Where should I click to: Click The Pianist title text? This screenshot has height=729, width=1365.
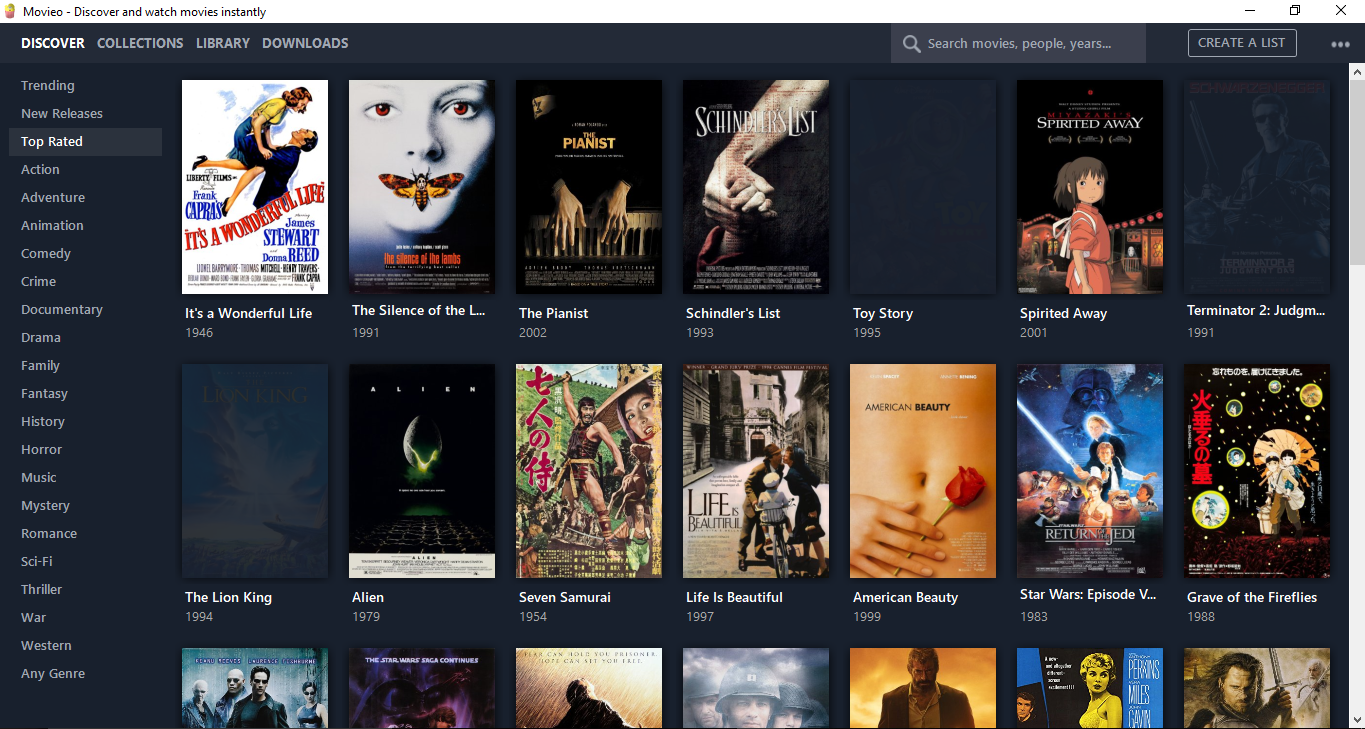pos(553,313)
